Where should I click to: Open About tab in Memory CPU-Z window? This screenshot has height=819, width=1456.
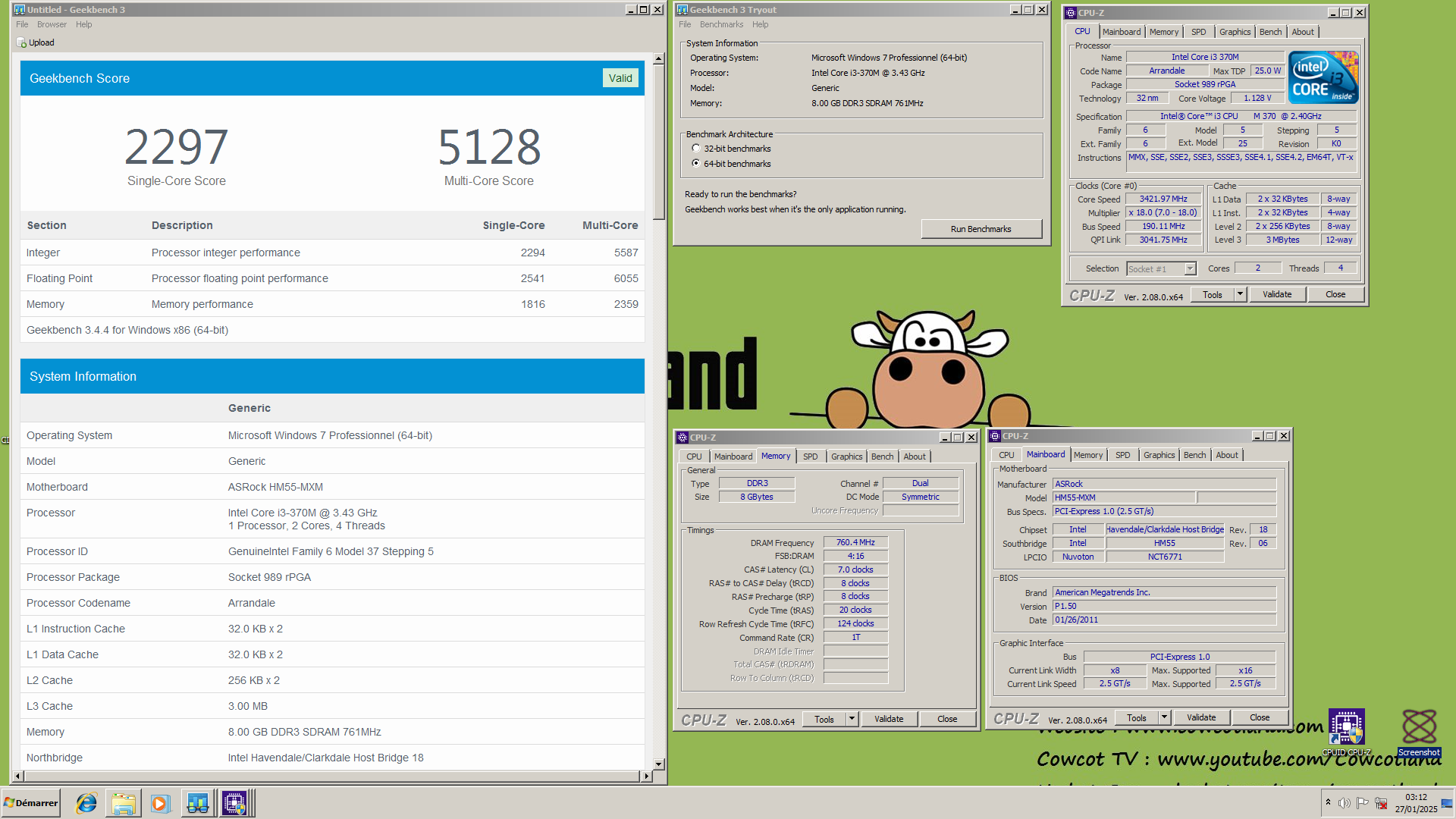[x=915, y=457]
